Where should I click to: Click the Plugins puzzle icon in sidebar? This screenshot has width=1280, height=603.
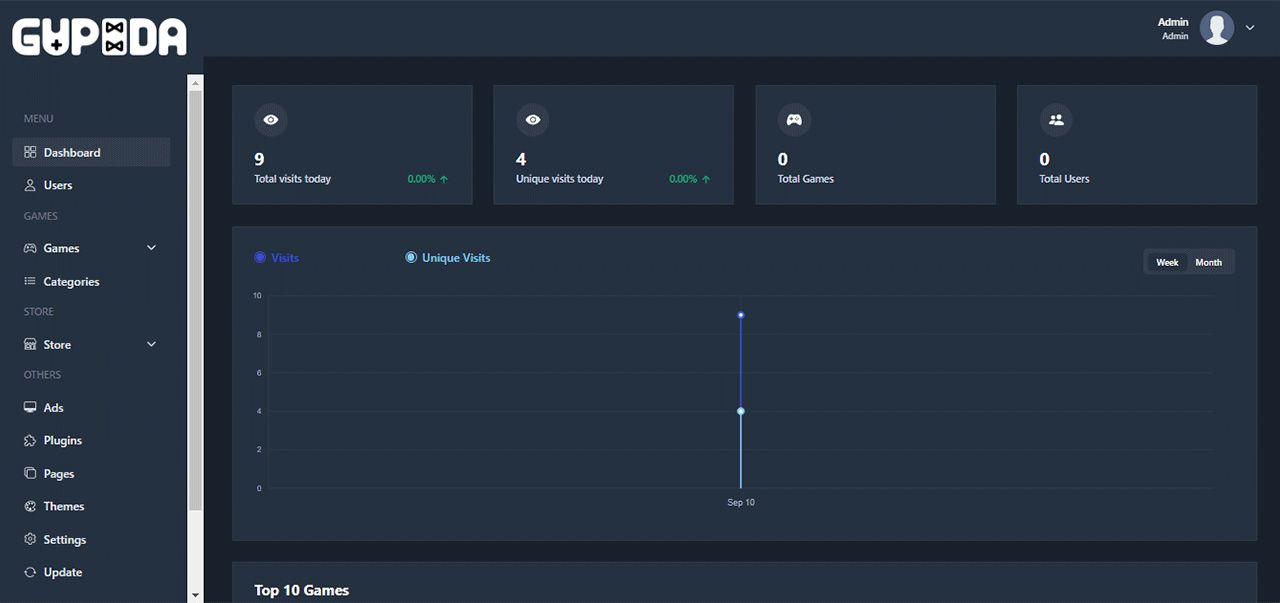coord(30,440)
